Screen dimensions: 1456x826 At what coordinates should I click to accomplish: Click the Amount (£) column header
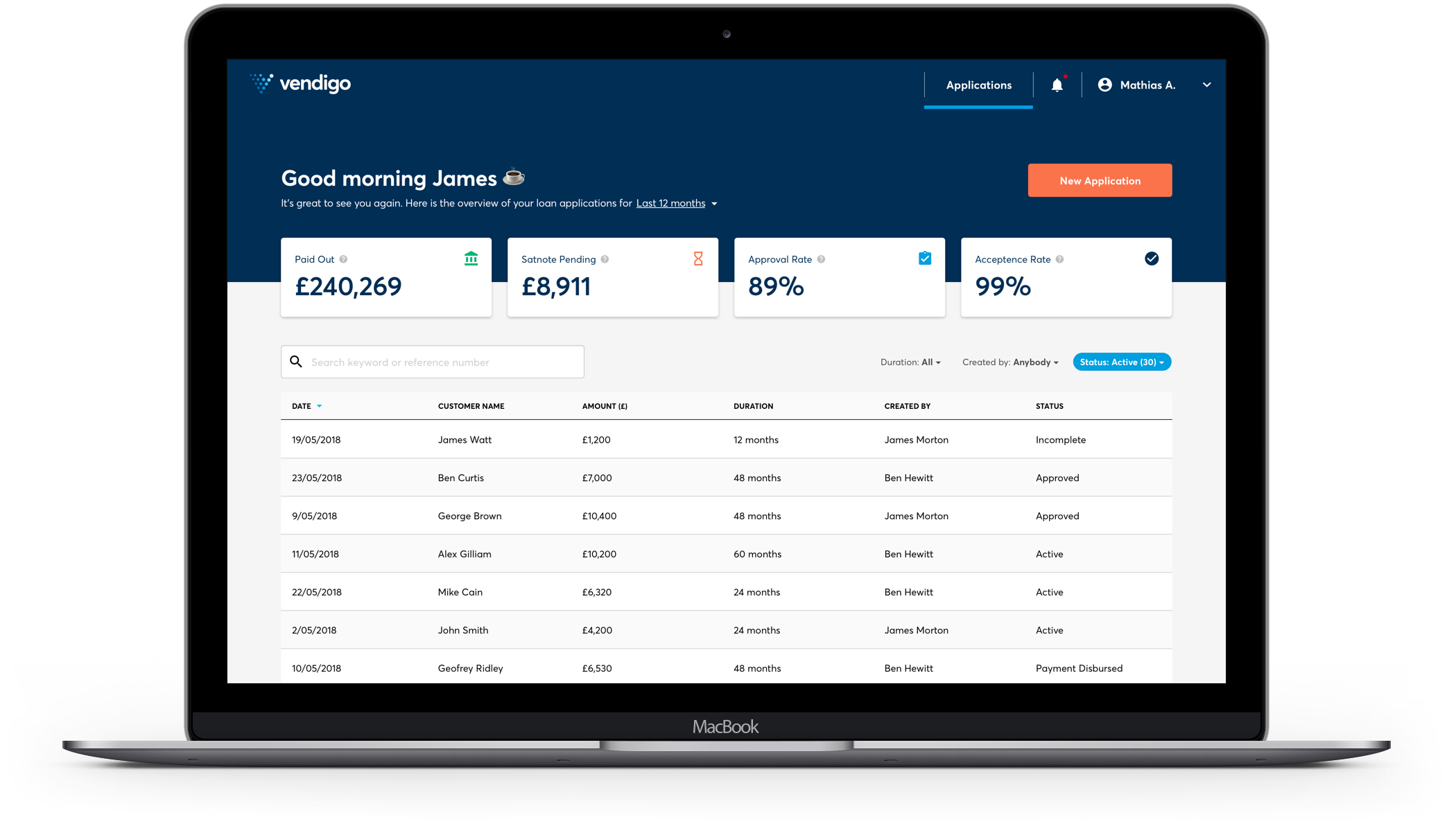pyautogui.click(x=605, y=406)
